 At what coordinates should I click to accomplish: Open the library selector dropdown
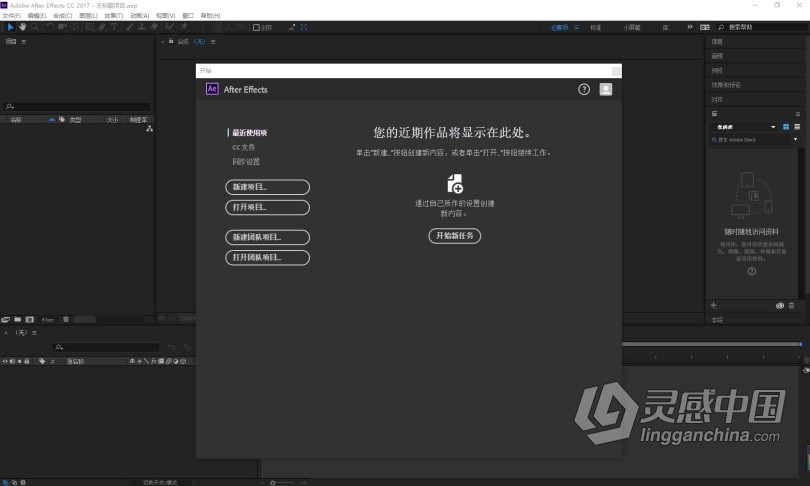coord(744,127)
